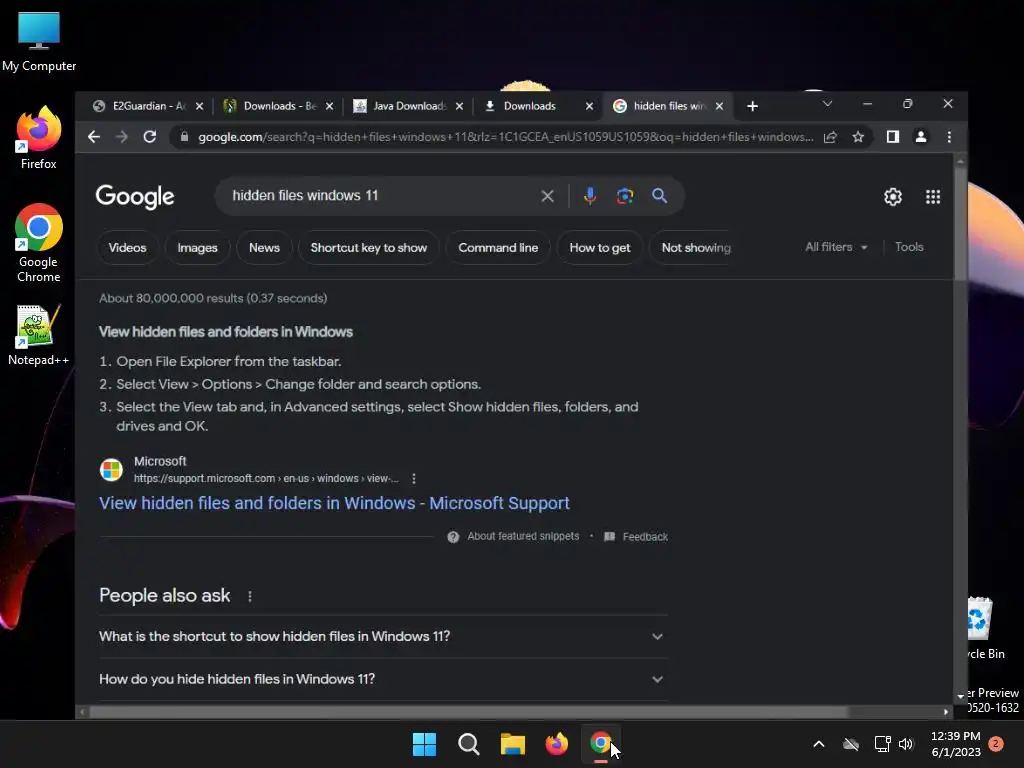Image resolution: width=1024 pixels, height=768 pixels.
Task: Close the Java Downloads tab
Action: [x=459, y=106]
